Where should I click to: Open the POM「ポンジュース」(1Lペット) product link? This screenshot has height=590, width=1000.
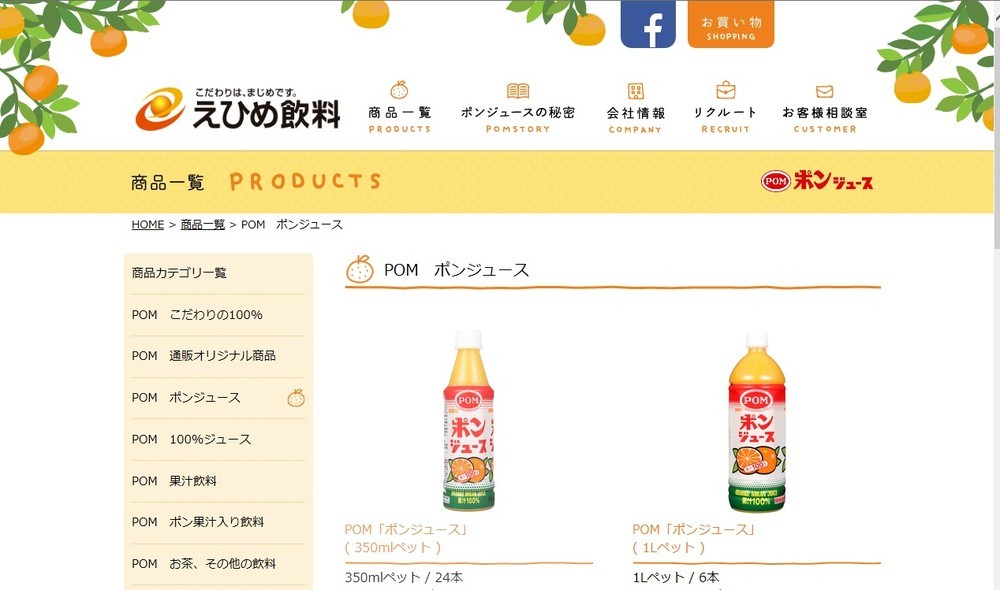[x=694, y=538]
